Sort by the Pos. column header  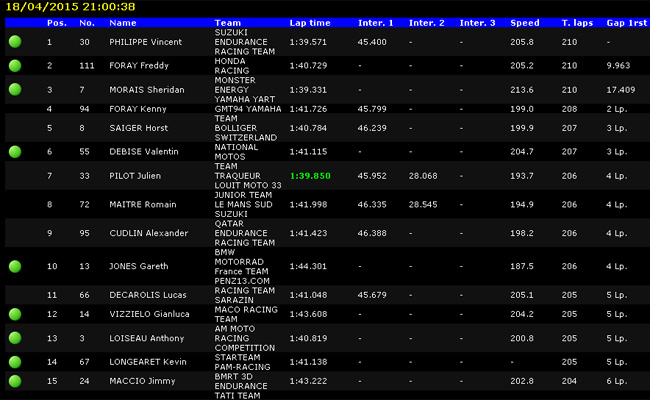click(x=56, y=22)
